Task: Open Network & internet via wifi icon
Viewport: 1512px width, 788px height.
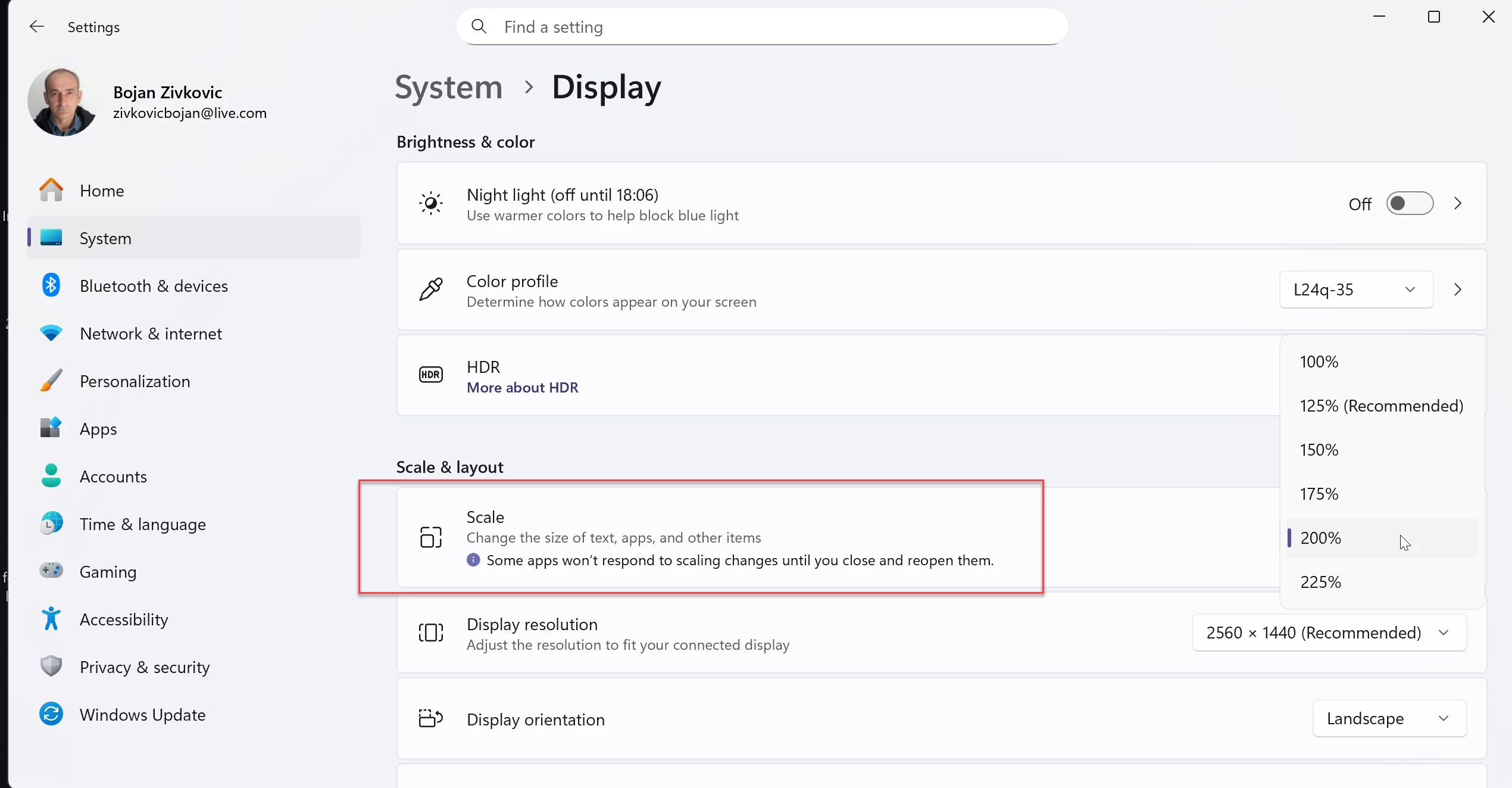Action: tap(51, 334)
